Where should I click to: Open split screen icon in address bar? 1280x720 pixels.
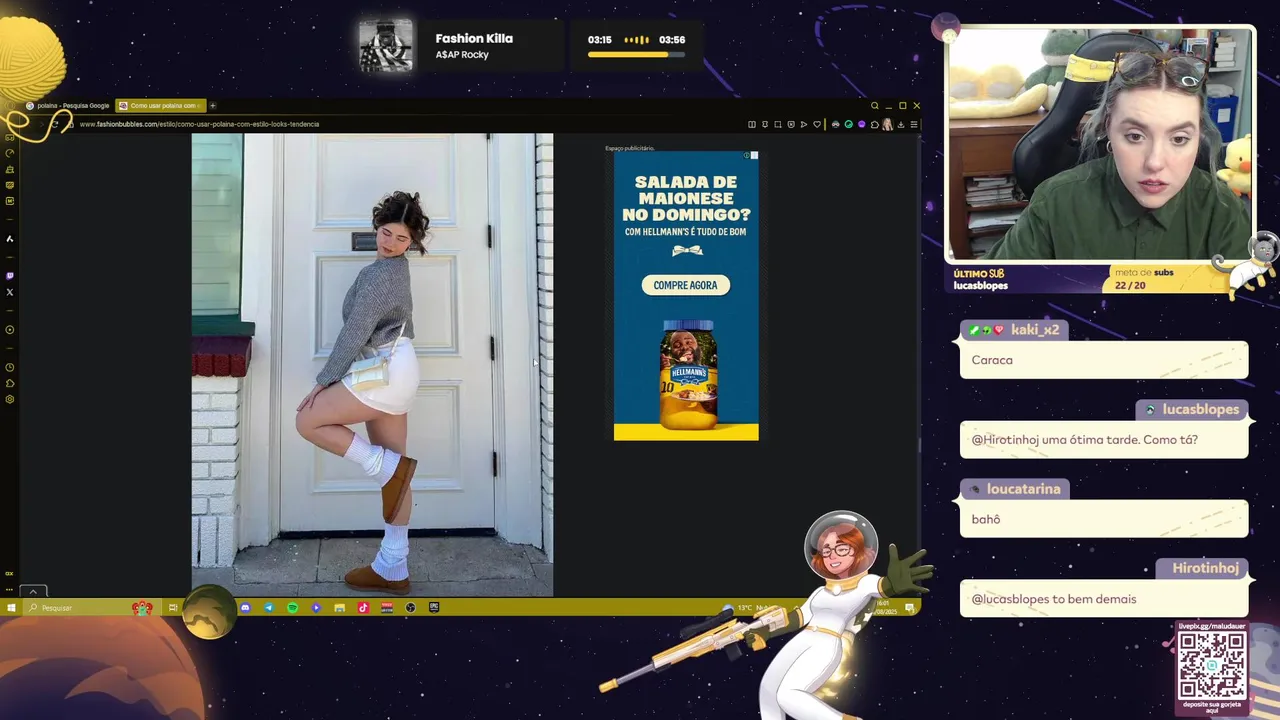[x=752, y=124]
